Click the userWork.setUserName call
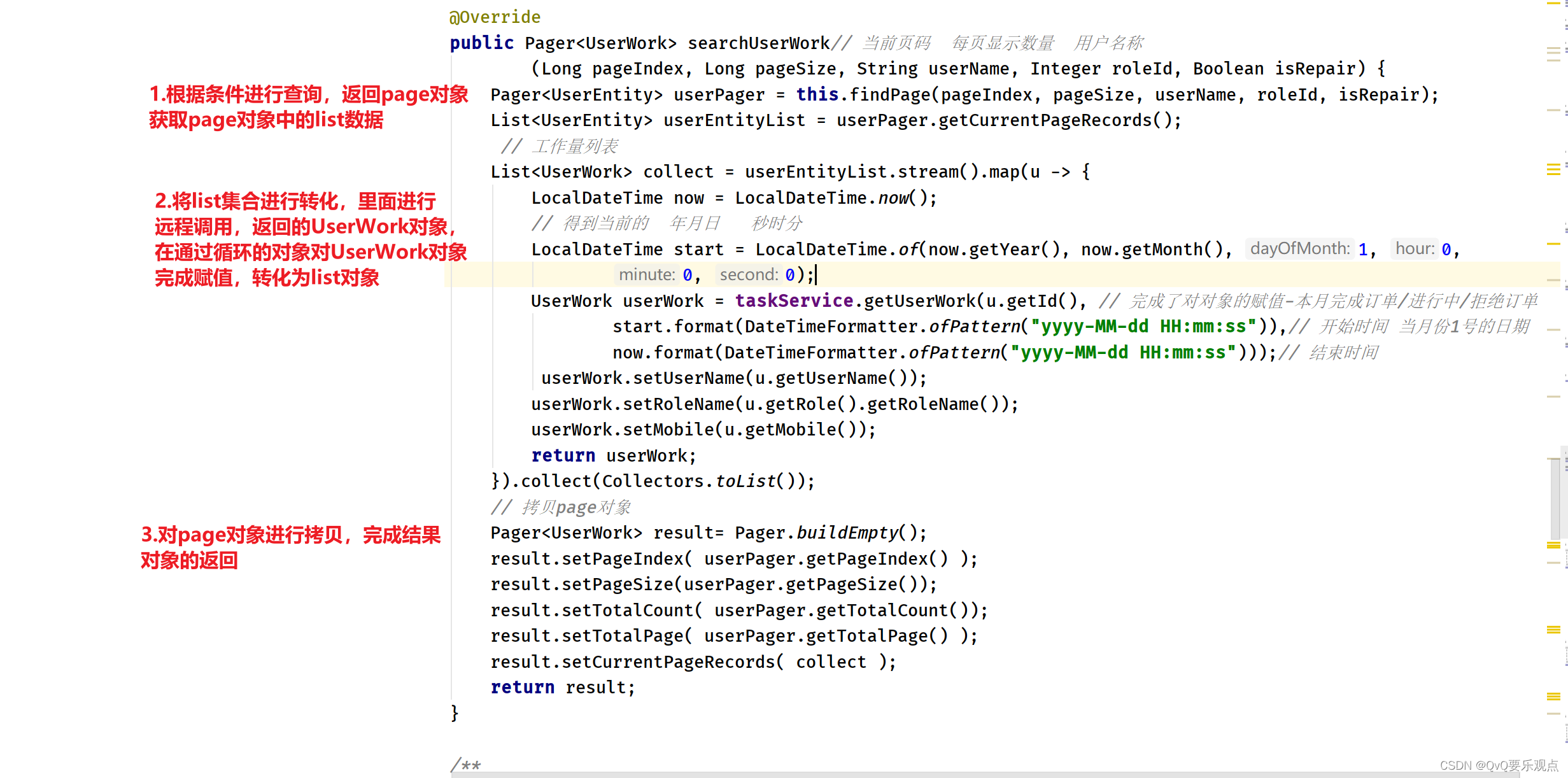The height and width of the screenshot is (778, 1568). (734, 378)
